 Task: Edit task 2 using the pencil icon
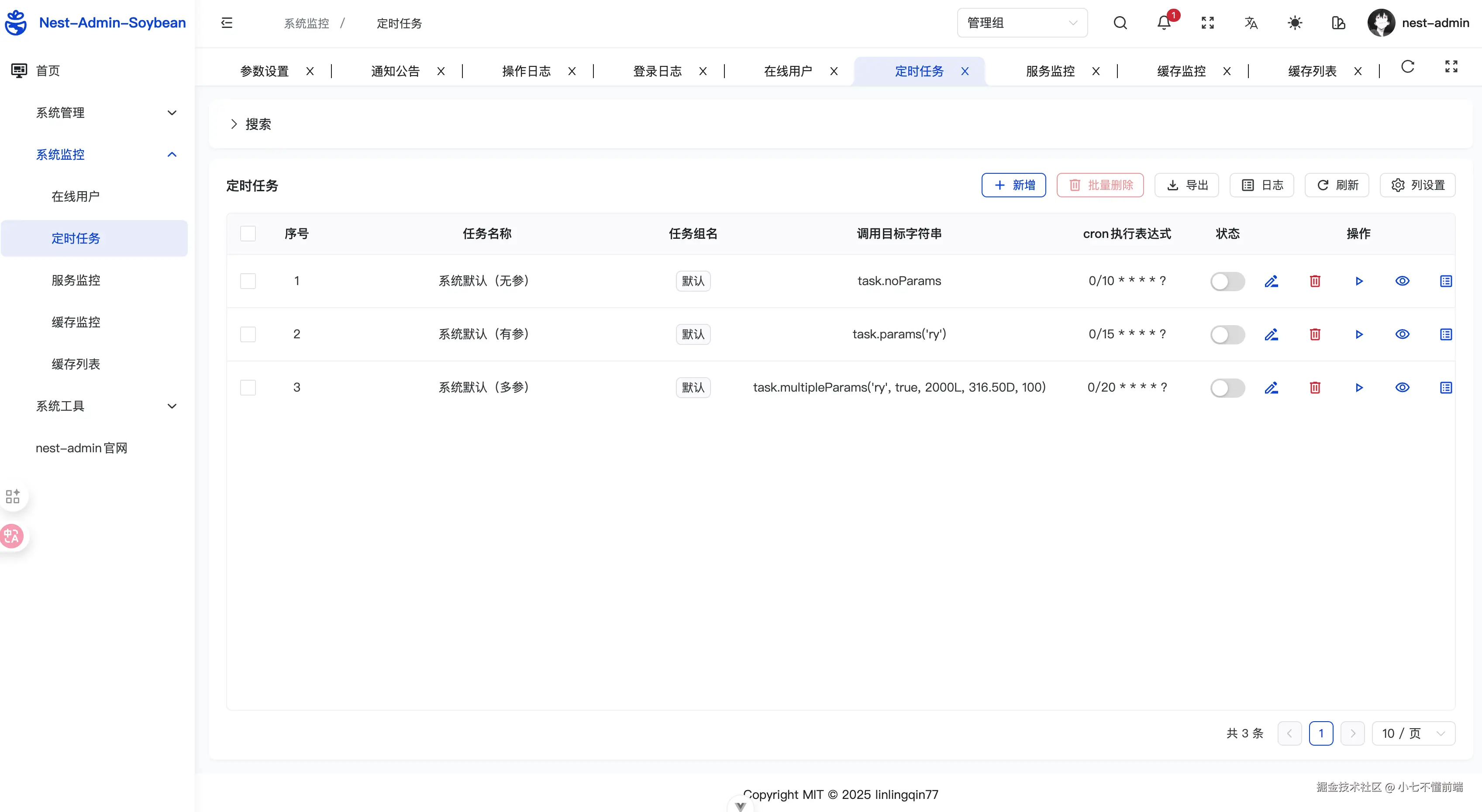[x=1271, y=334]
